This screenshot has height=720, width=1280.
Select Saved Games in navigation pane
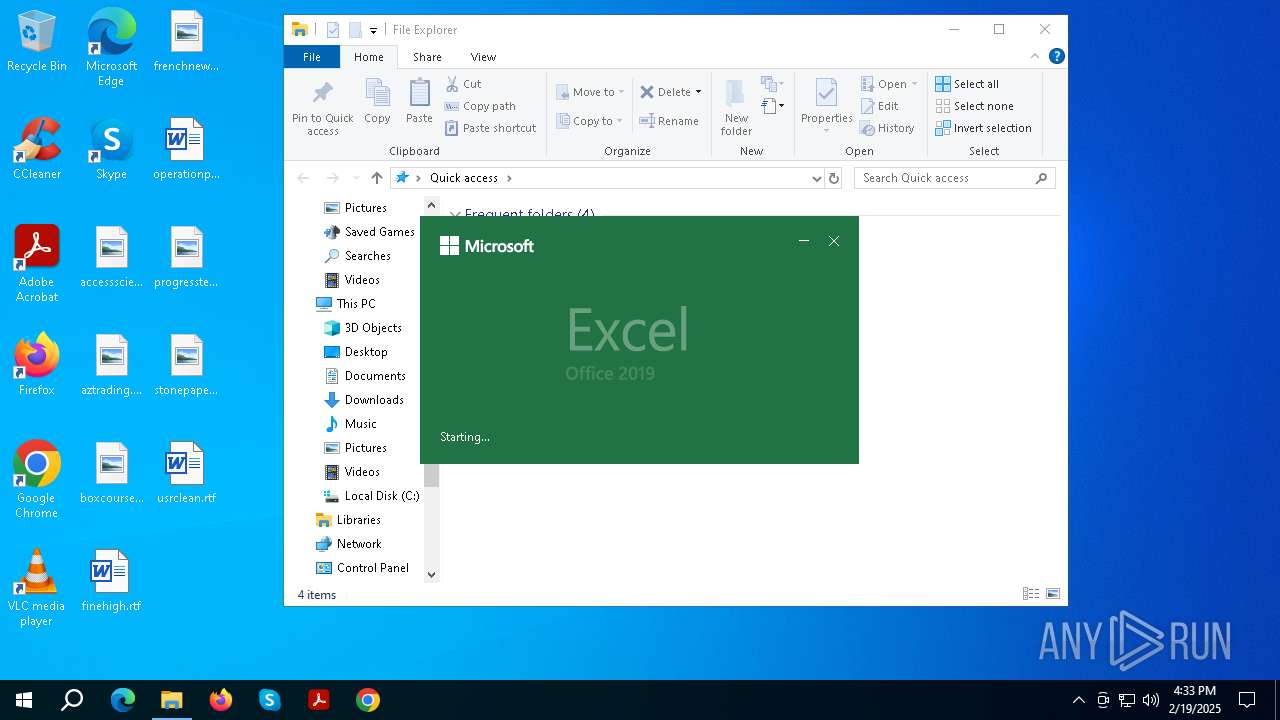coord(370,232)
